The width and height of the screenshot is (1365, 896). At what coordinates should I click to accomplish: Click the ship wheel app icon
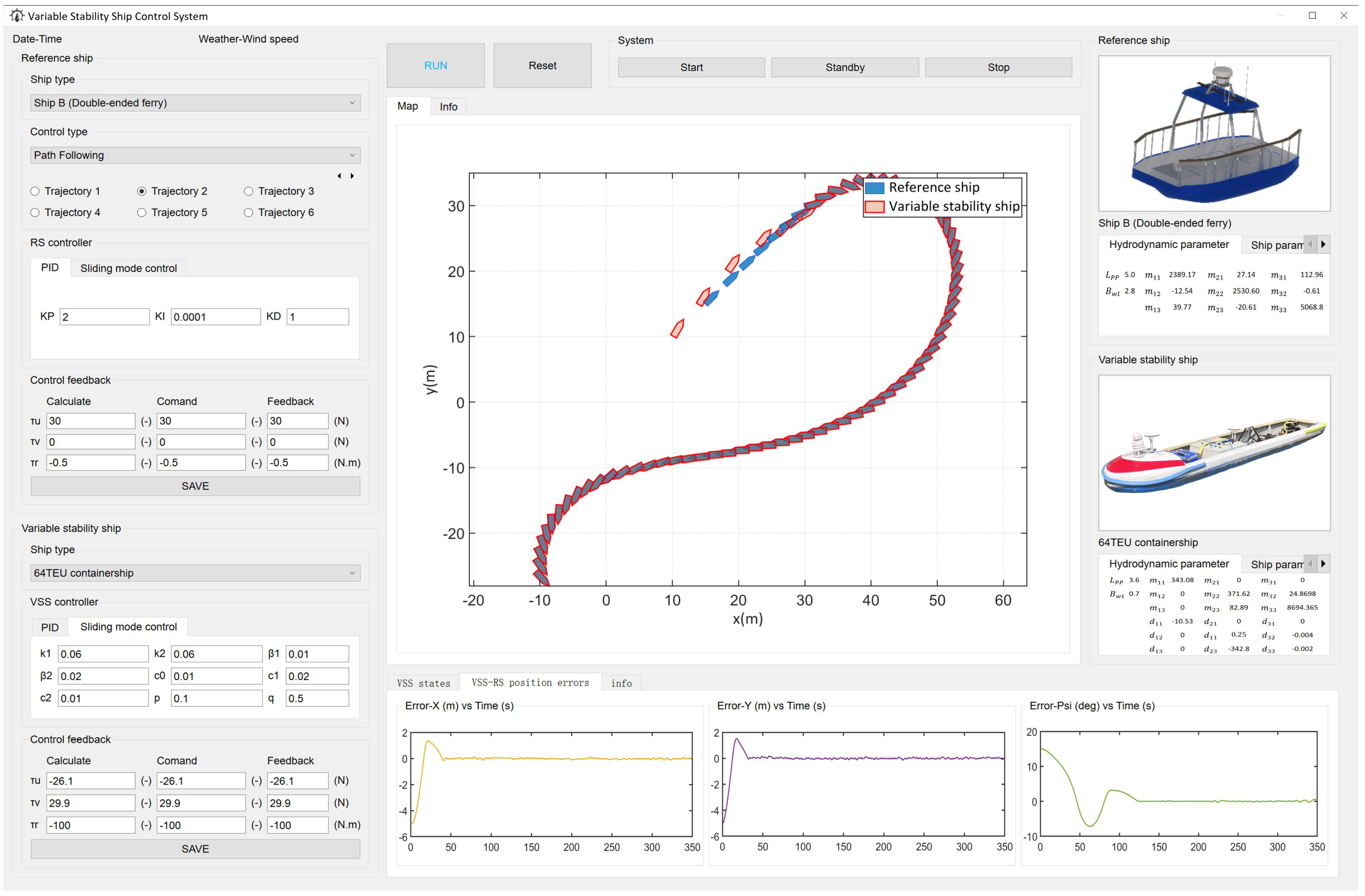coord(17,16)
